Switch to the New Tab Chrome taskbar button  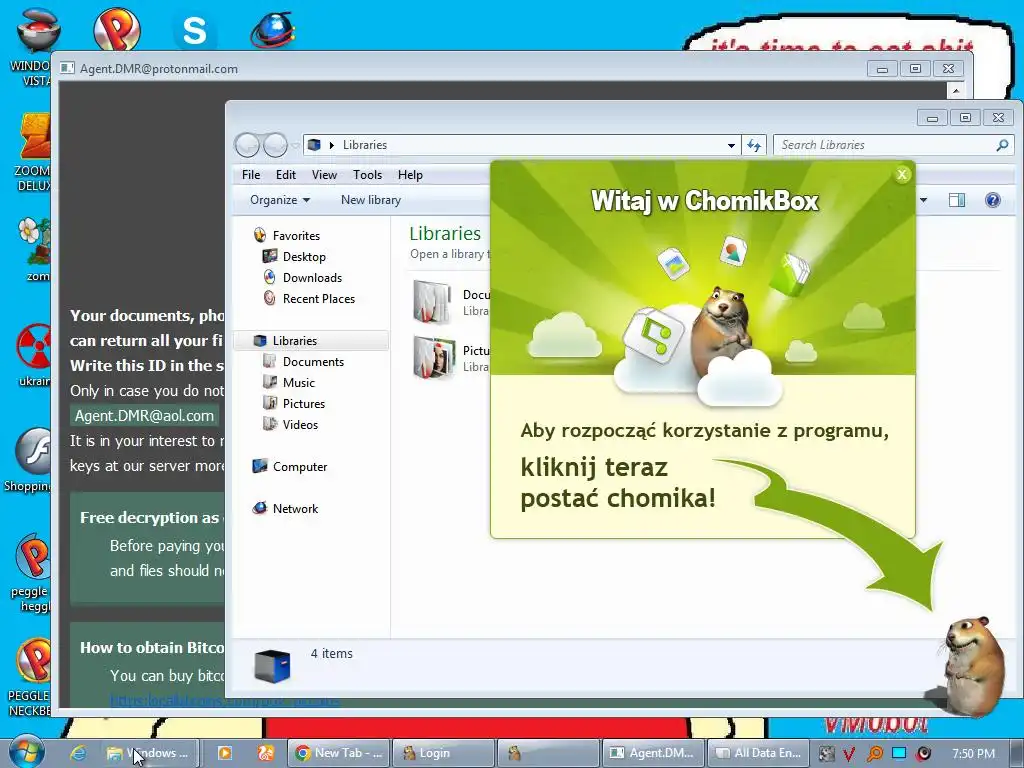coord(340,753)
